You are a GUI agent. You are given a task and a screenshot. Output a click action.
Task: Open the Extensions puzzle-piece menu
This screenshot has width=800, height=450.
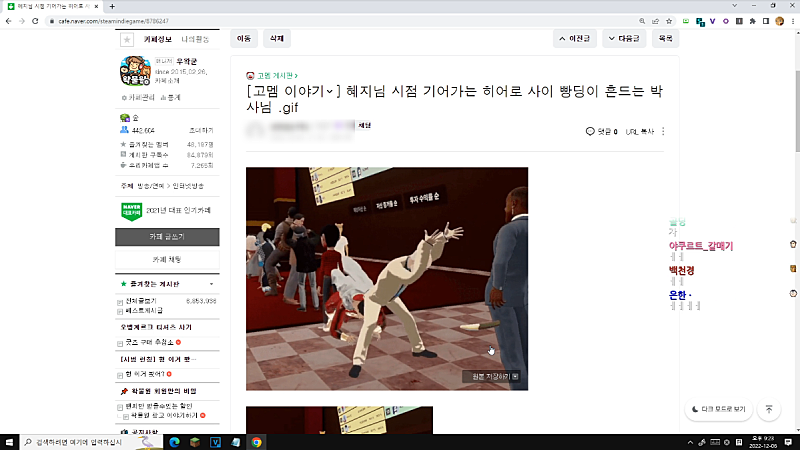[753, 21]
